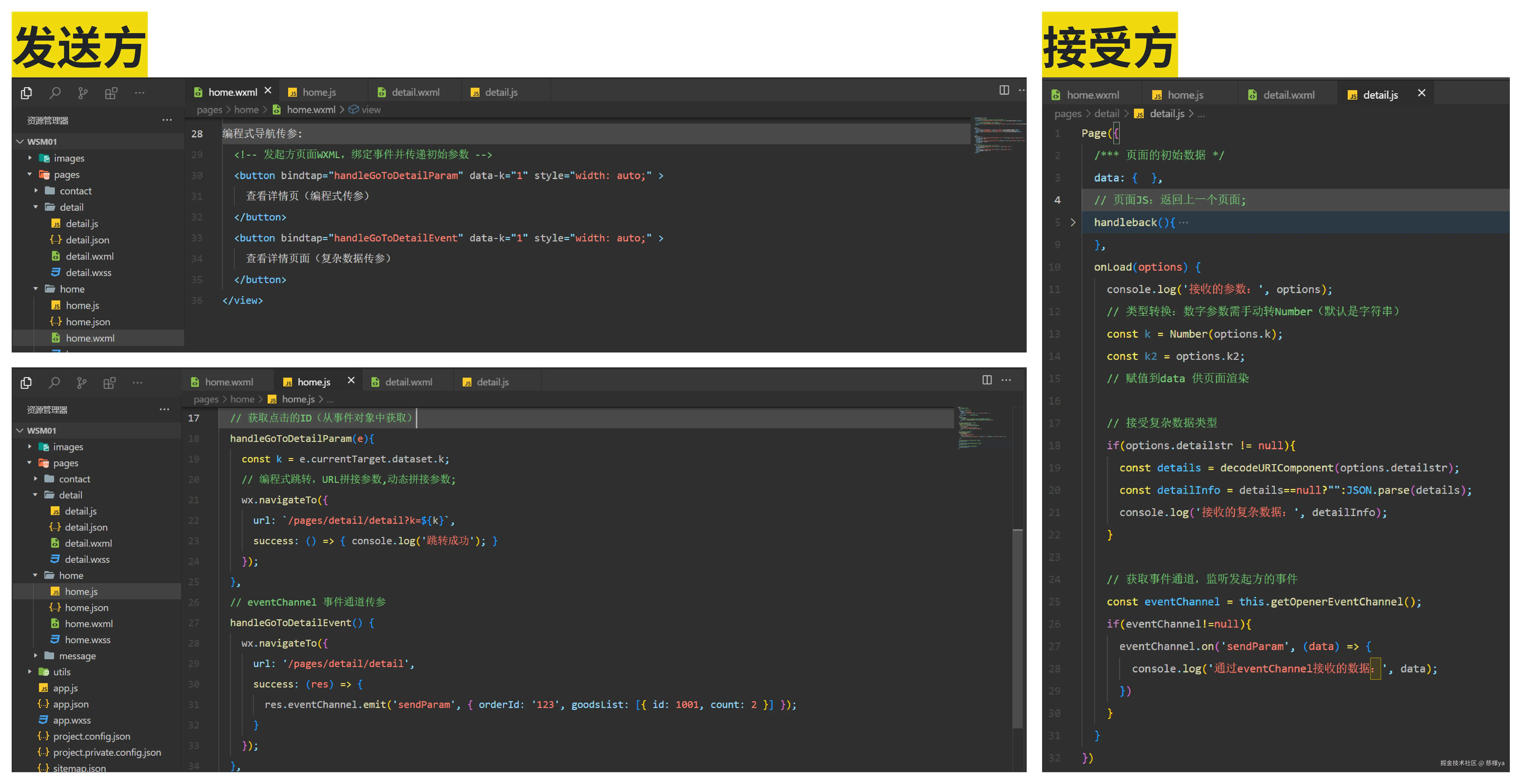Click the search icon in bottom panel

[54, 382]
